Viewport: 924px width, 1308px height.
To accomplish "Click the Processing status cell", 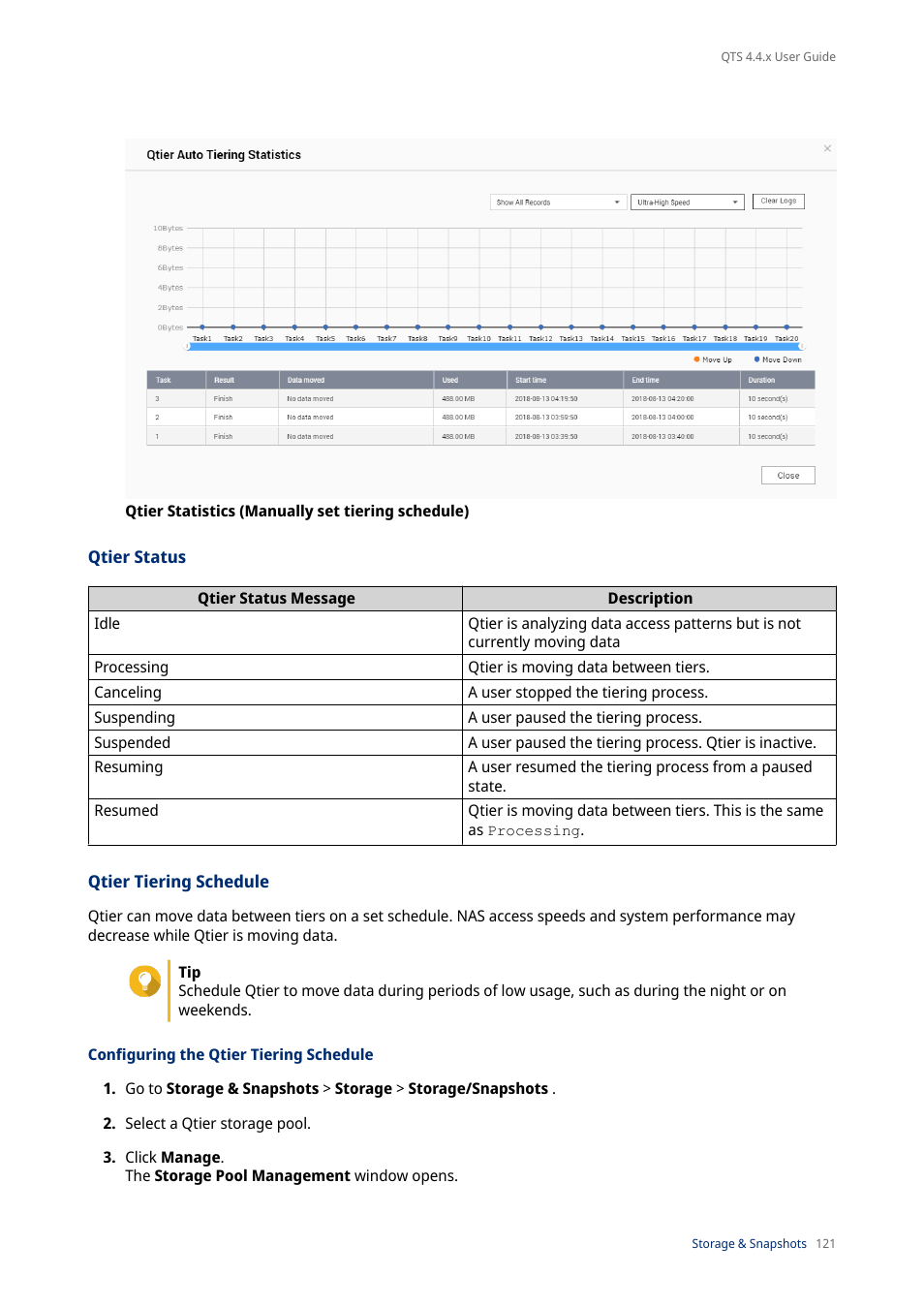I will (x=275, y=668).
